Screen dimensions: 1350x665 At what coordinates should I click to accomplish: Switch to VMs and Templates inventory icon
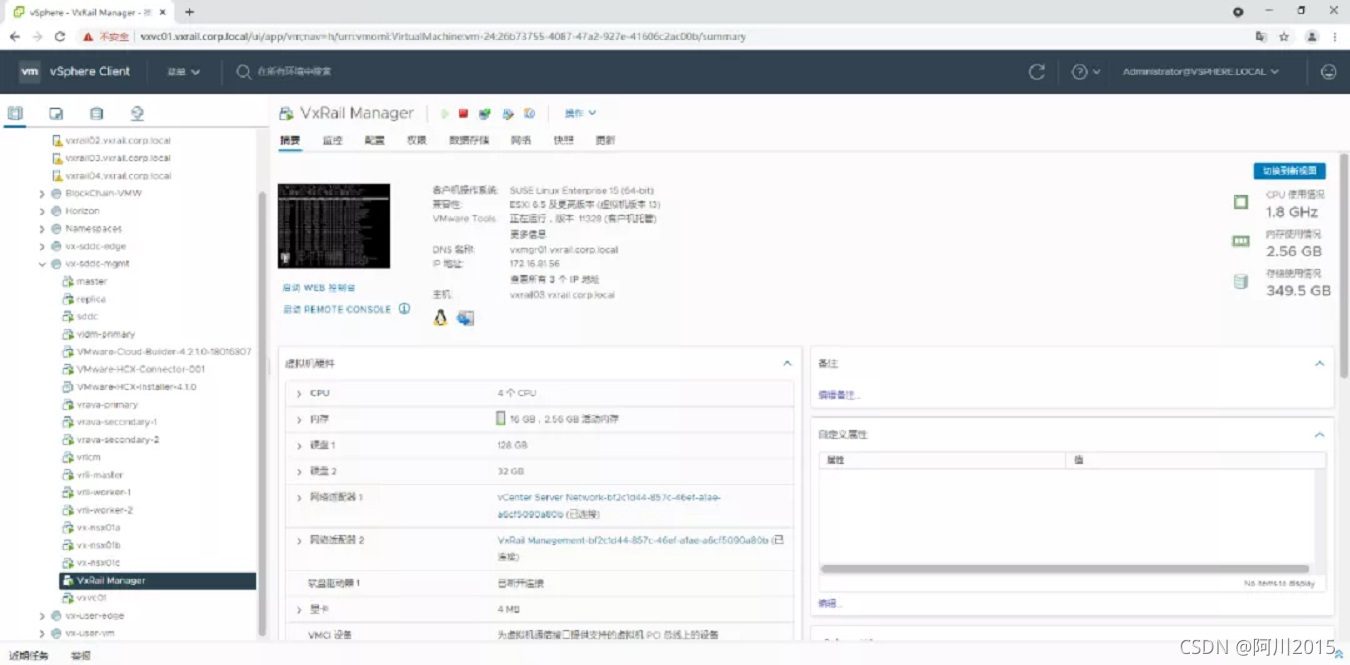[56, 114]
